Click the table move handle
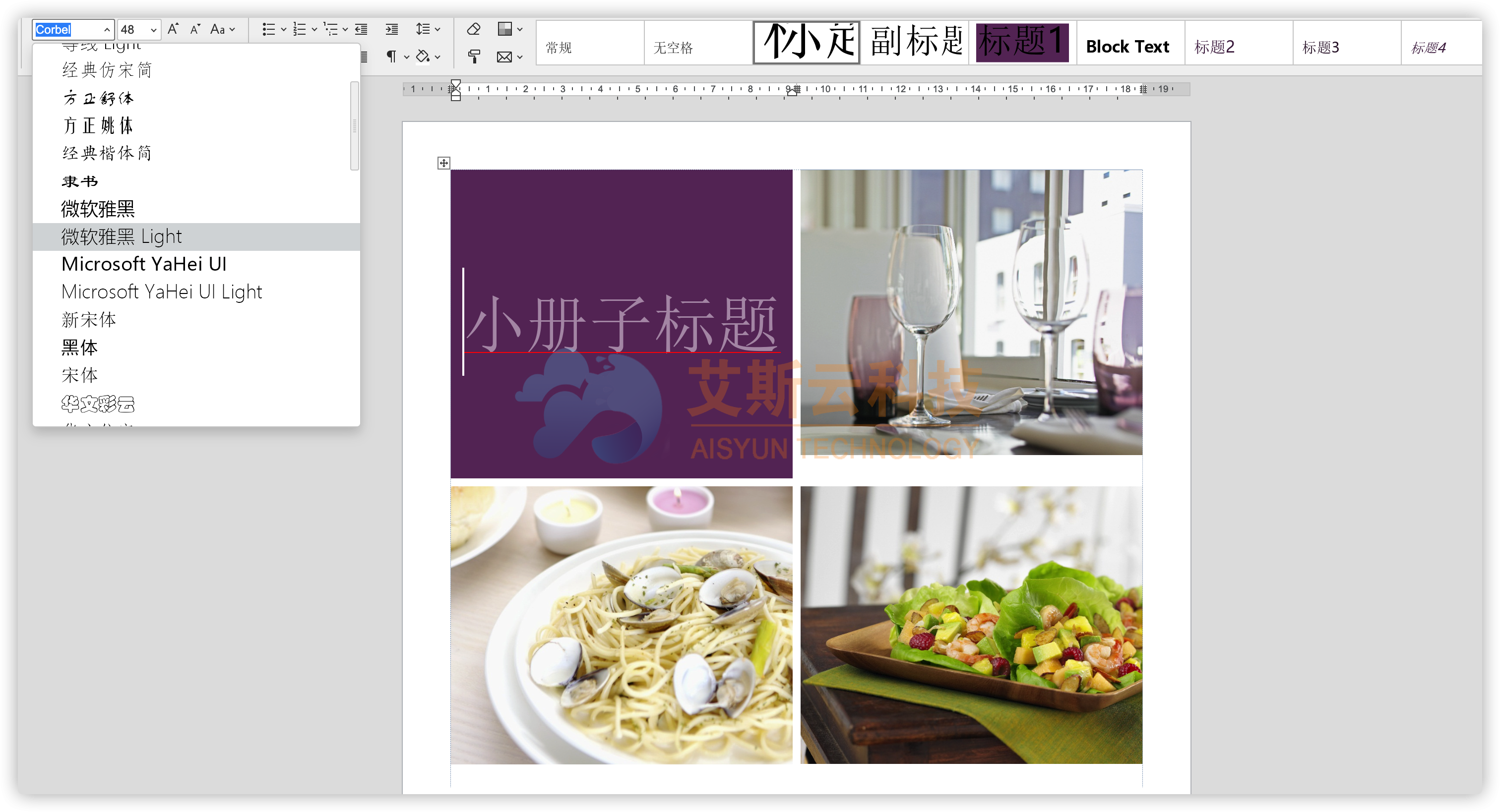 click(444, 163)
